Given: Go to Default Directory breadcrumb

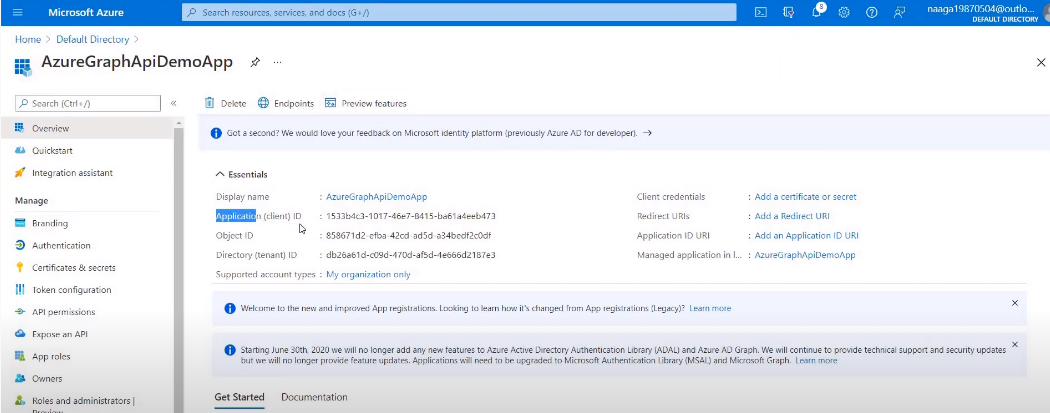Looking at the screenshot, I should (x=93, y=39).
